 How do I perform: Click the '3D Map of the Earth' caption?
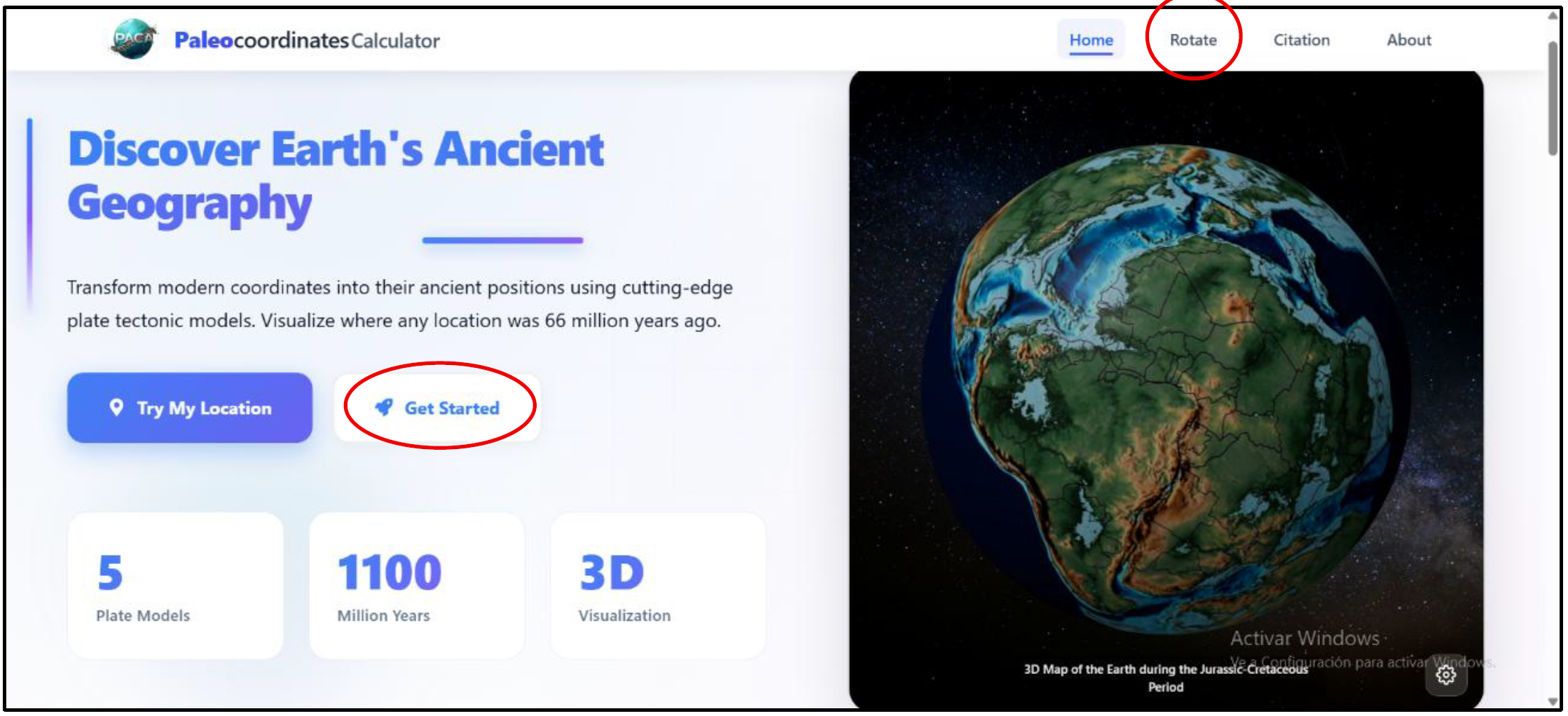point(1166,677)
